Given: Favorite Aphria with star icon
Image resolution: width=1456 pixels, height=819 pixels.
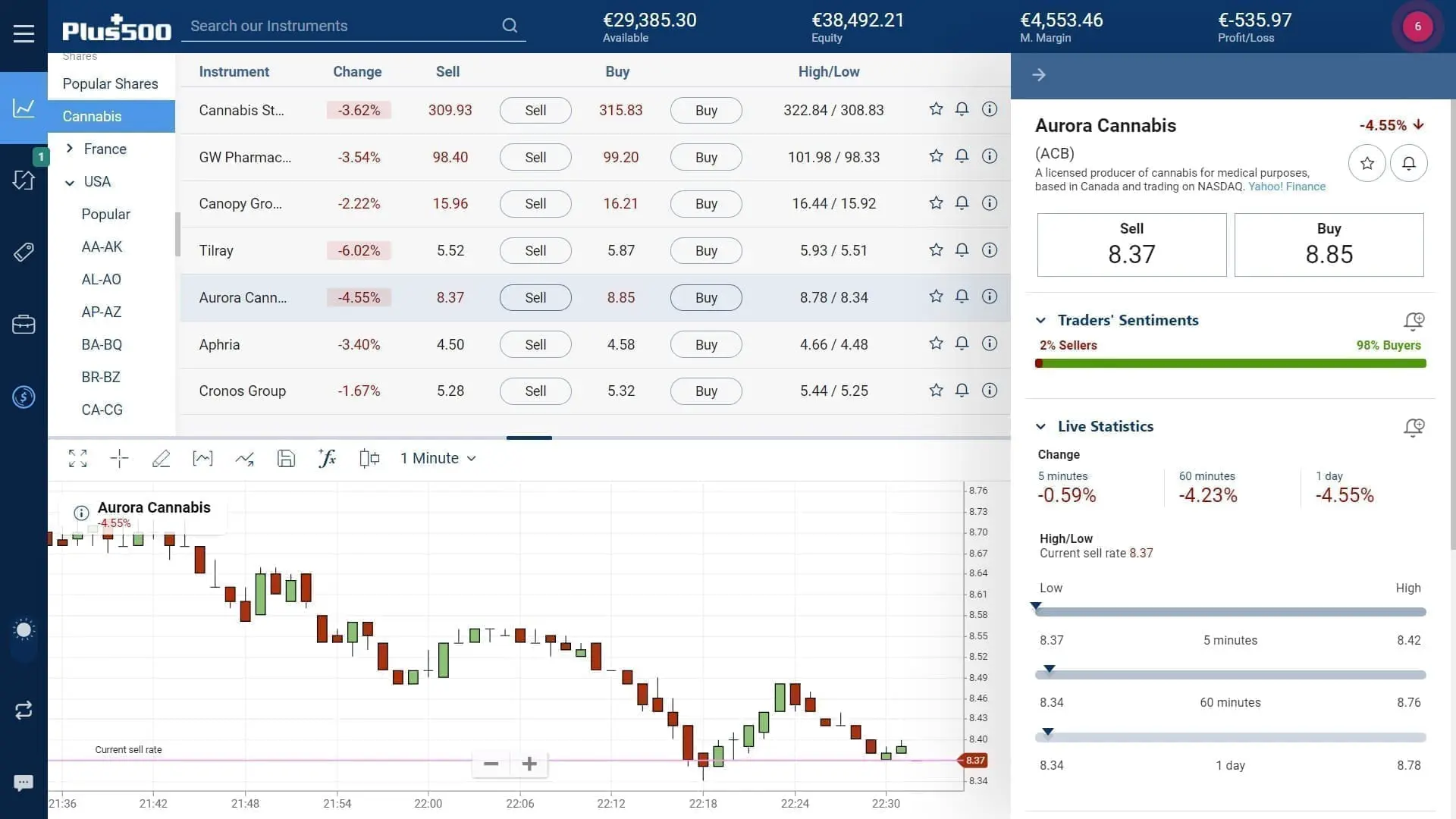Looking at the screenshot, I should [x=936, y=344].
